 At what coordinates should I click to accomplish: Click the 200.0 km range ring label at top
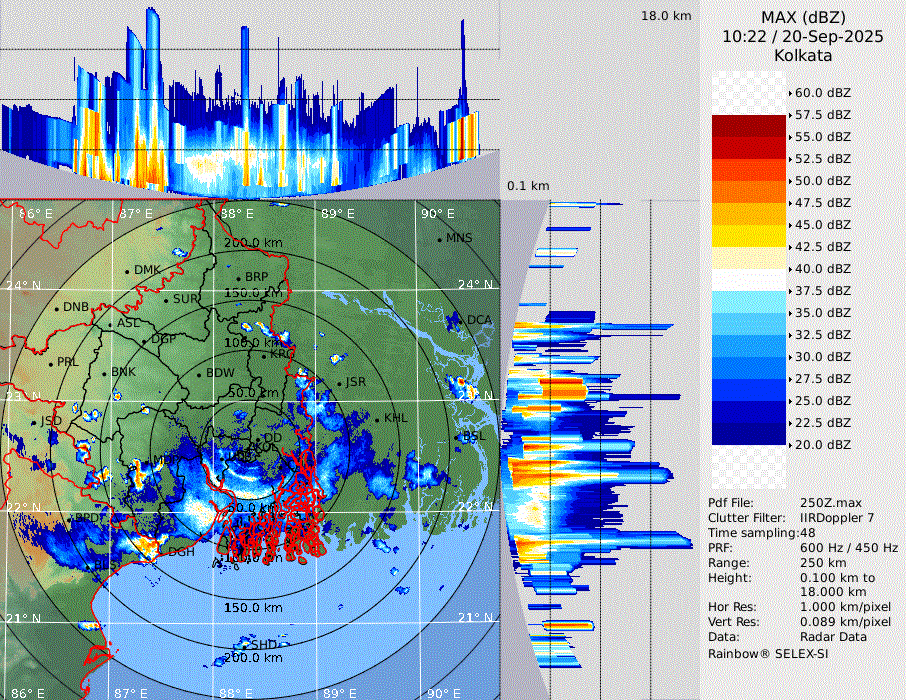tap(251, 243)
